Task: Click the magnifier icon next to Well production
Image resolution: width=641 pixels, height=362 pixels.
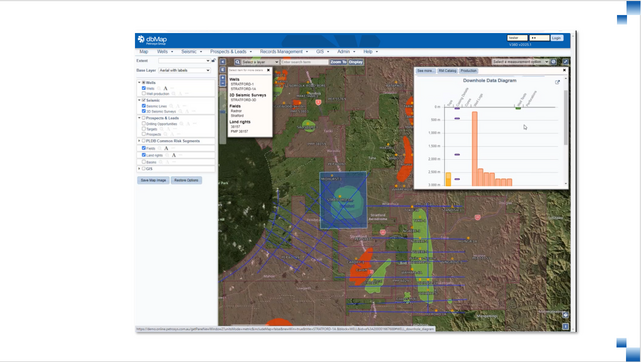Action: click(174, 94)
